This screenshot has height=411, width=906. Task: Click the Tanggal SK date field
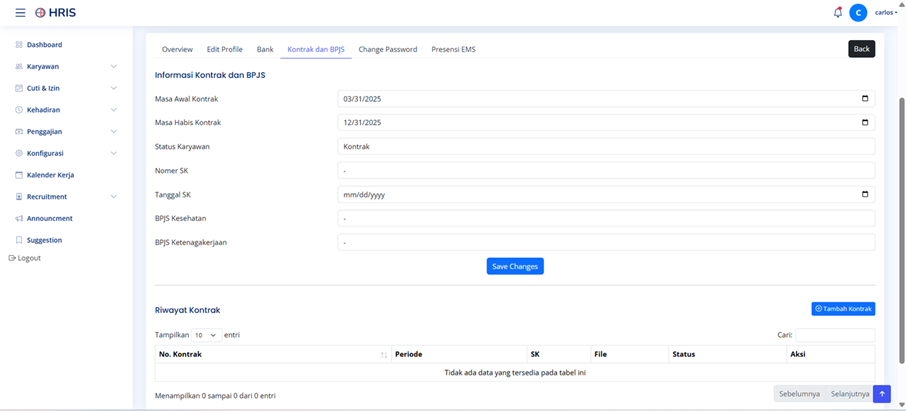[606, 195]
